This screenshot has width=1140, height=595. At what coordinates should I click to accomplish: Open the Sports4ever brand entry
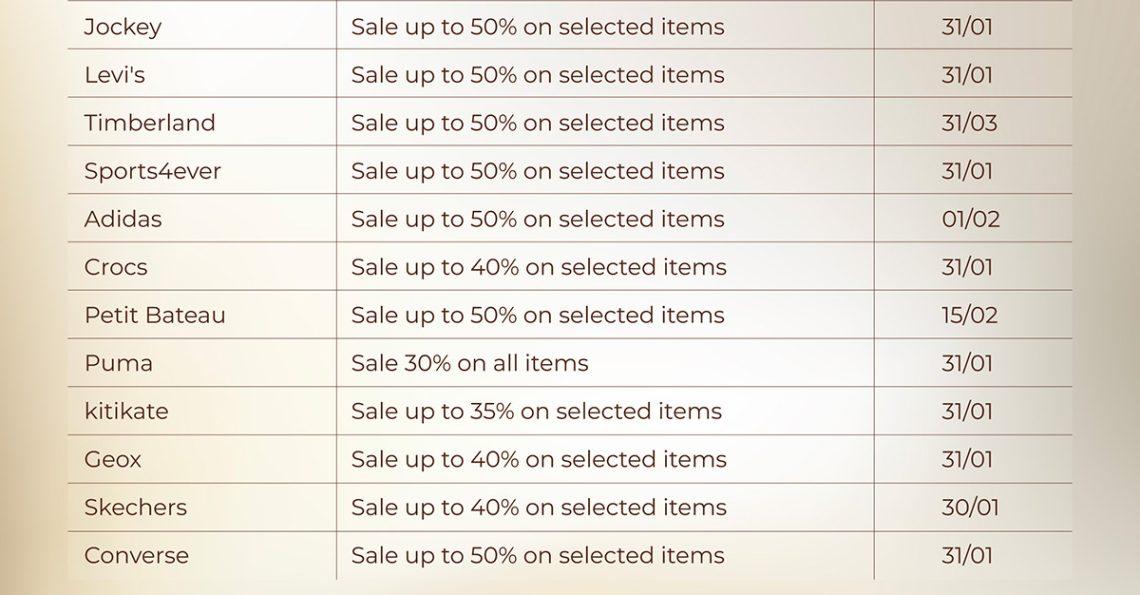pyautogui.click(x=152, y=171)
